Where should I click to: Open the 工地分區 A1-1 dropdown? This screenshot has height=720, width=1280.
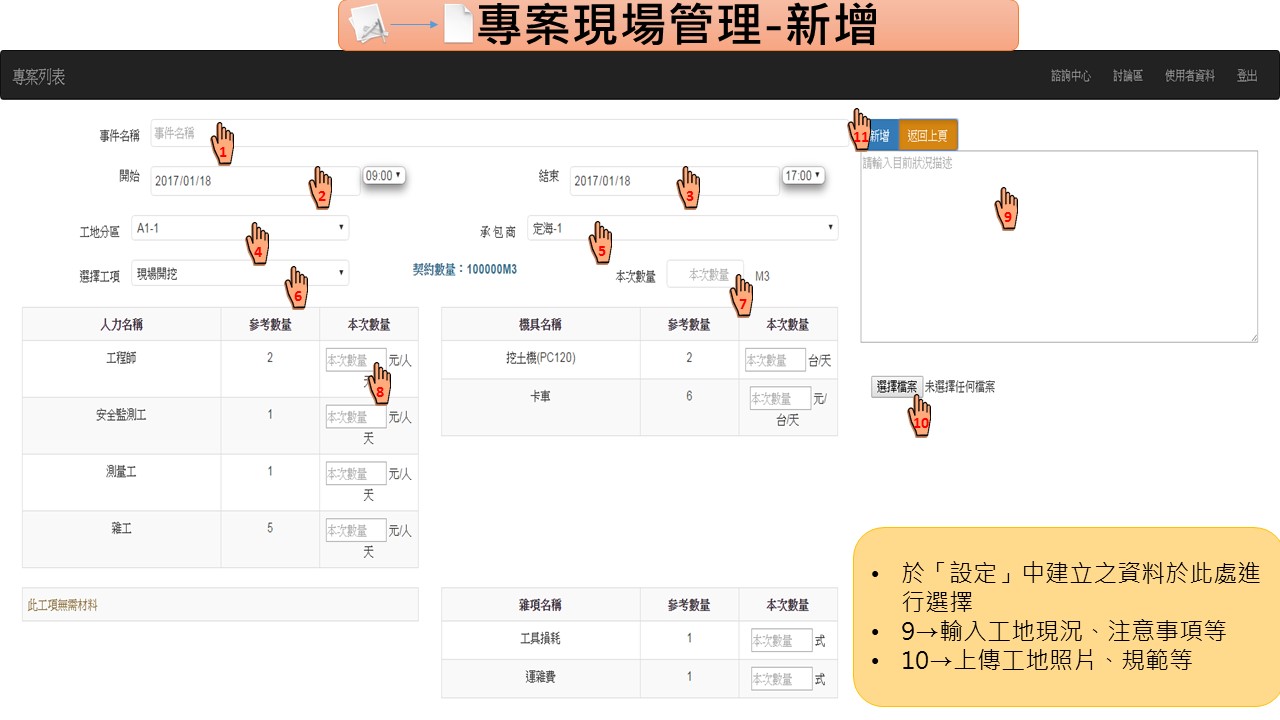tap(240, 228)
